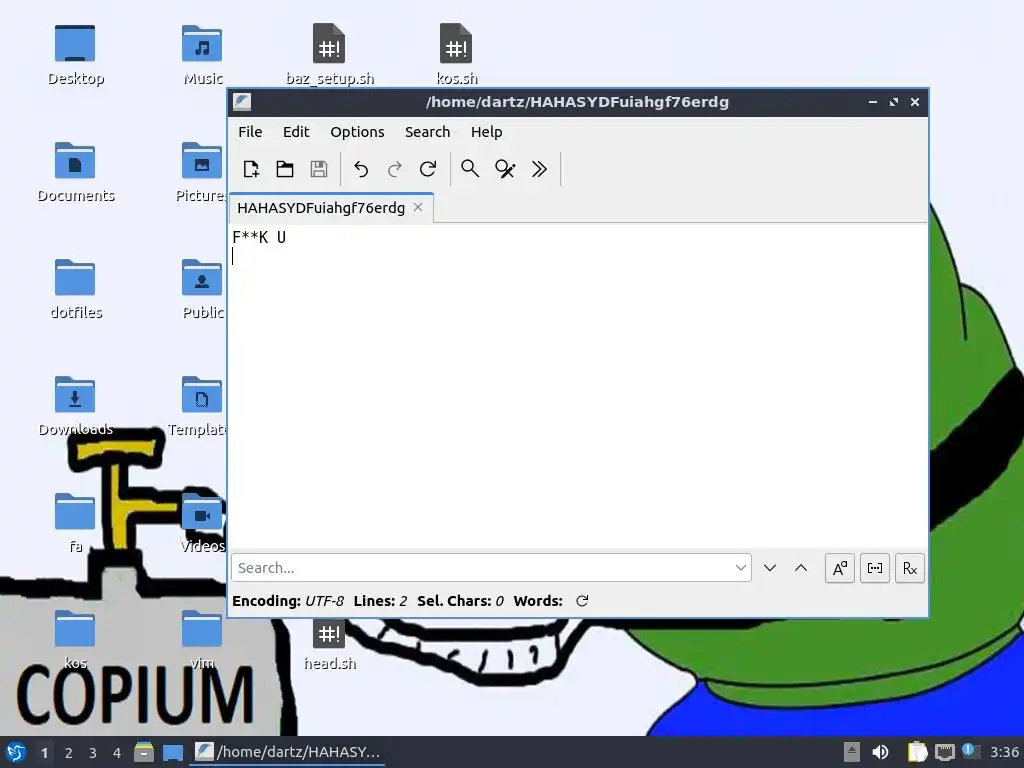Minimize the text editor window
Image resolution: width=1024 pixels, height=768 pixels.
pyautogui.click(x=872, y=102)
